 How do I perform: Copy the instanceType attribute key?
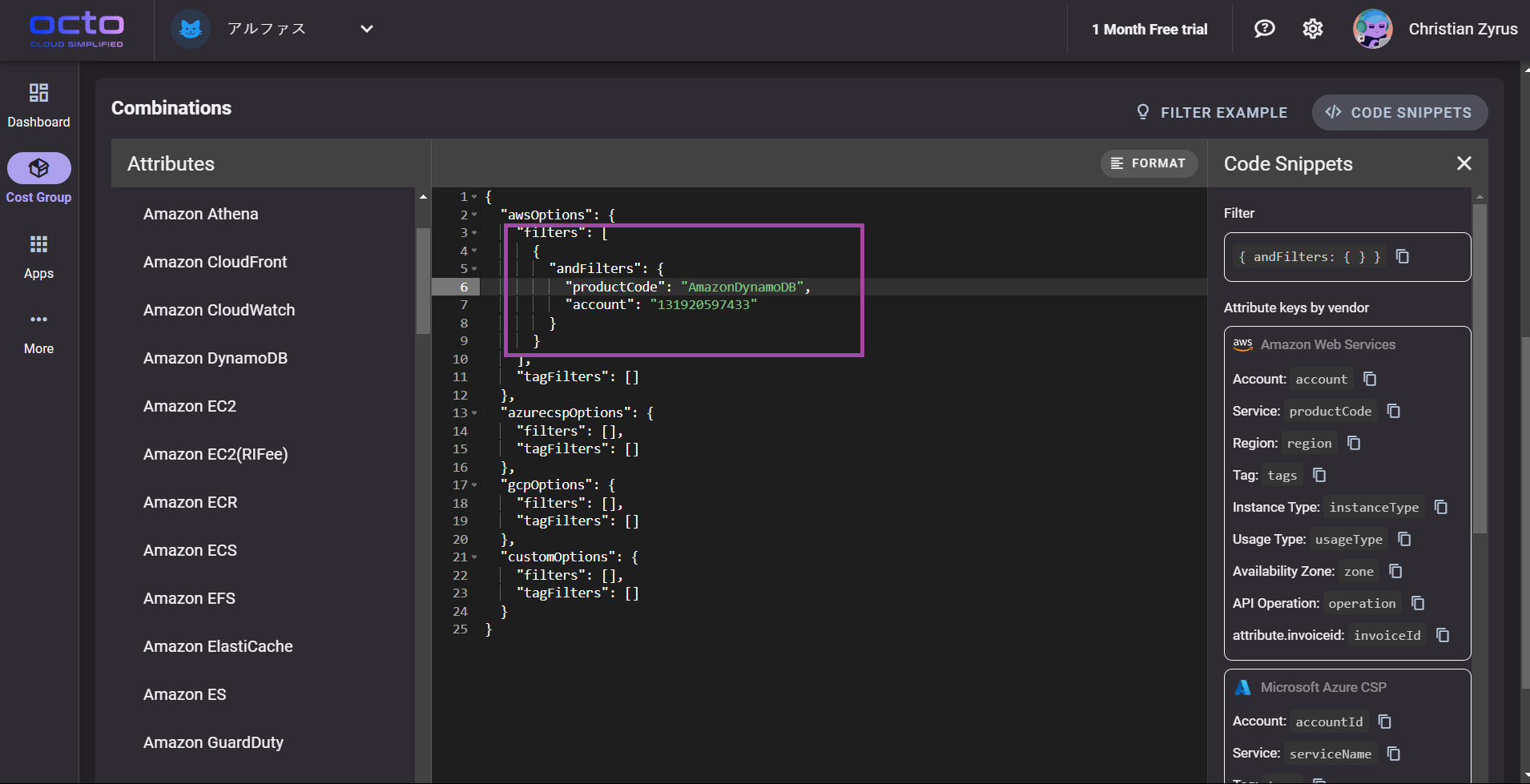[1440, 507]
